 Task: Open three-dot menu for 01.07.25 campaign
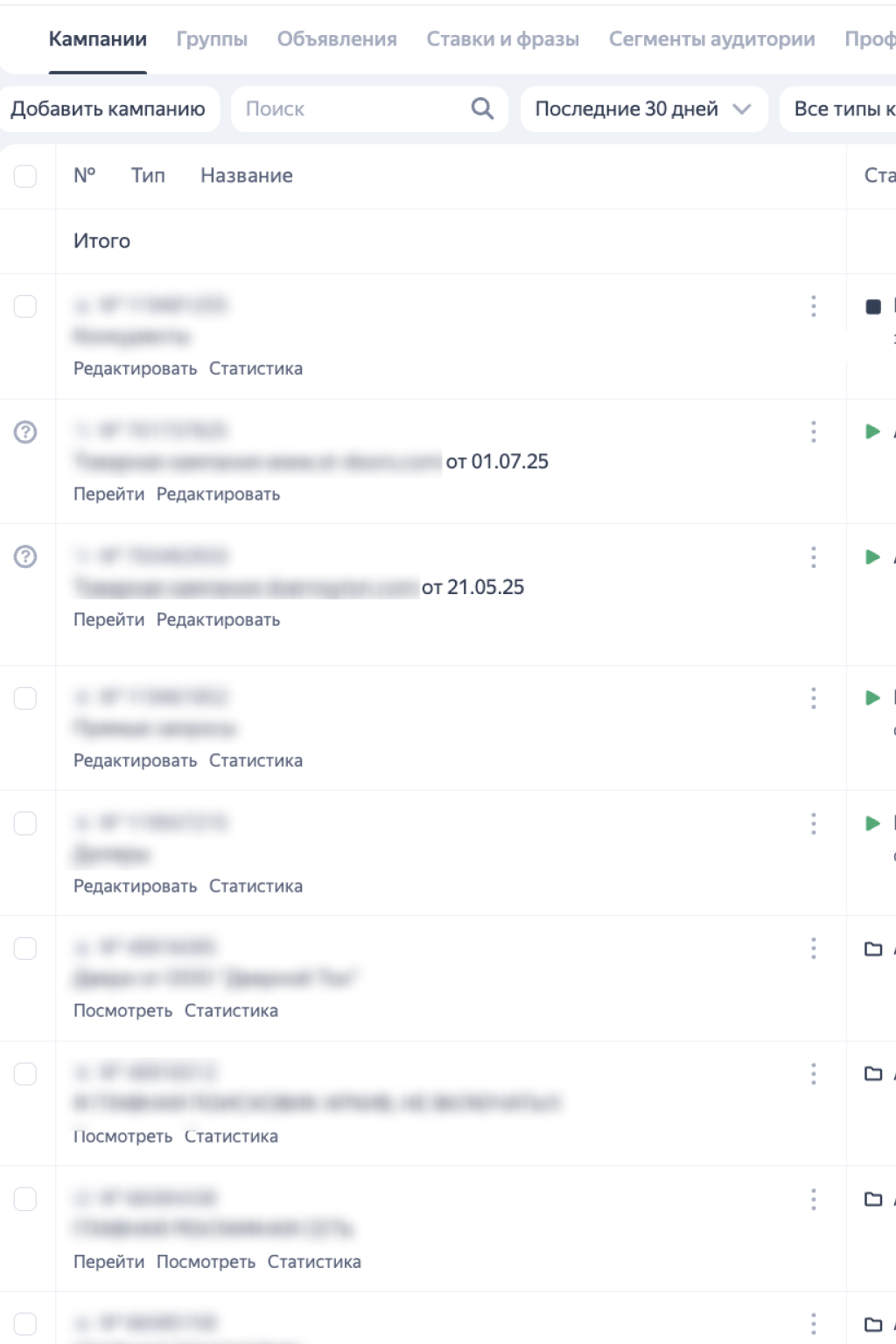click(x=814, y=431)
